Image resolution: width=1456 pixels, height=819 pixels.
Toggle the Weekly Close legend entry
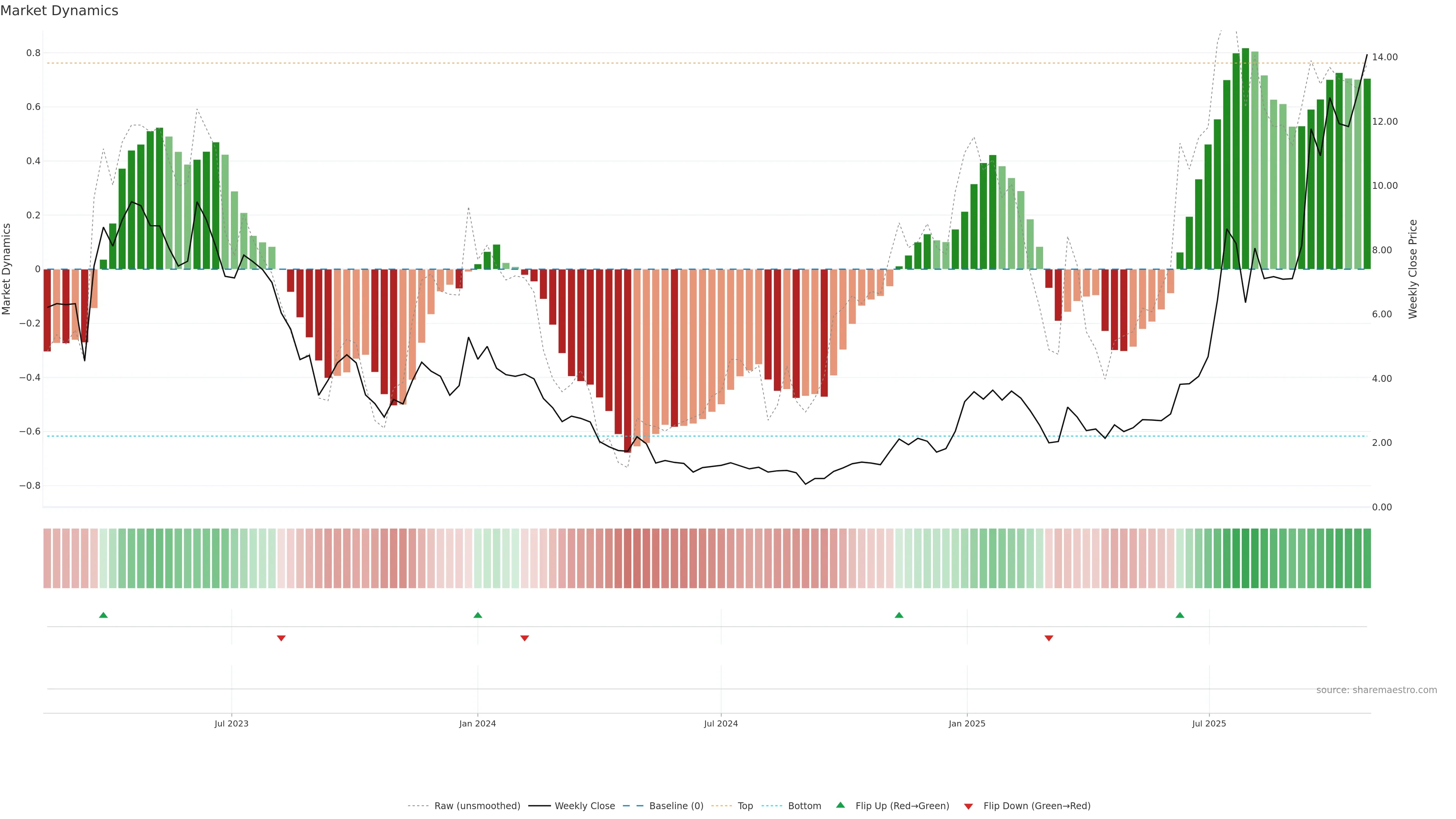(584, 806)
